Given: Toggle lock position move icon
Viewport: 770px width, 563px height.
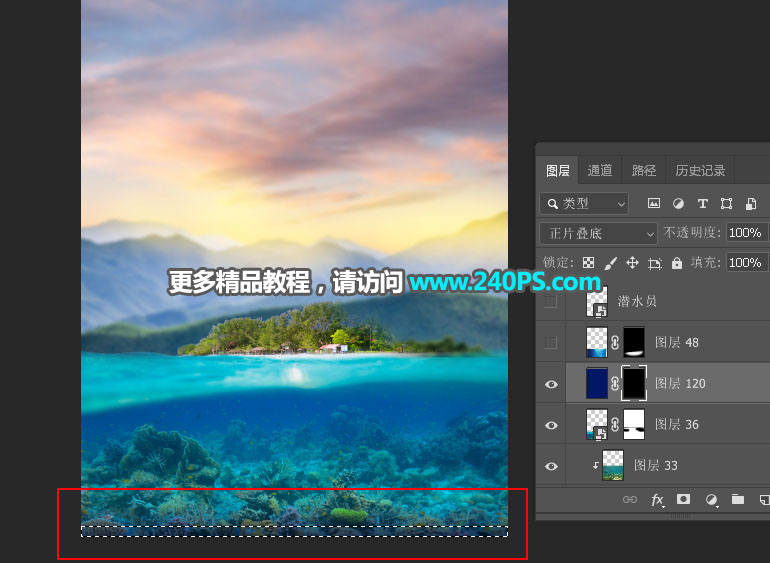Looking at the screenshot, I should point(632,263).
